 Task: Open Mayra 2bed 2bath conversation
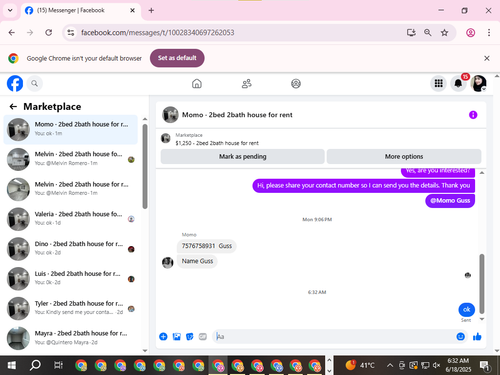(x=70, y=338)
